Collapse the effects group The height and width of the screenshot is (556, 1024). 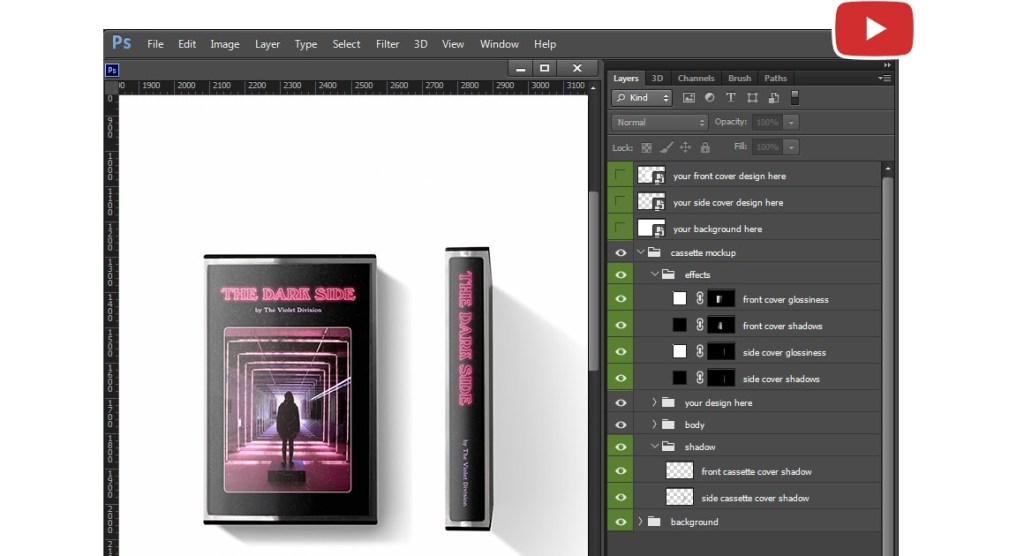click(x=654, y=274)
